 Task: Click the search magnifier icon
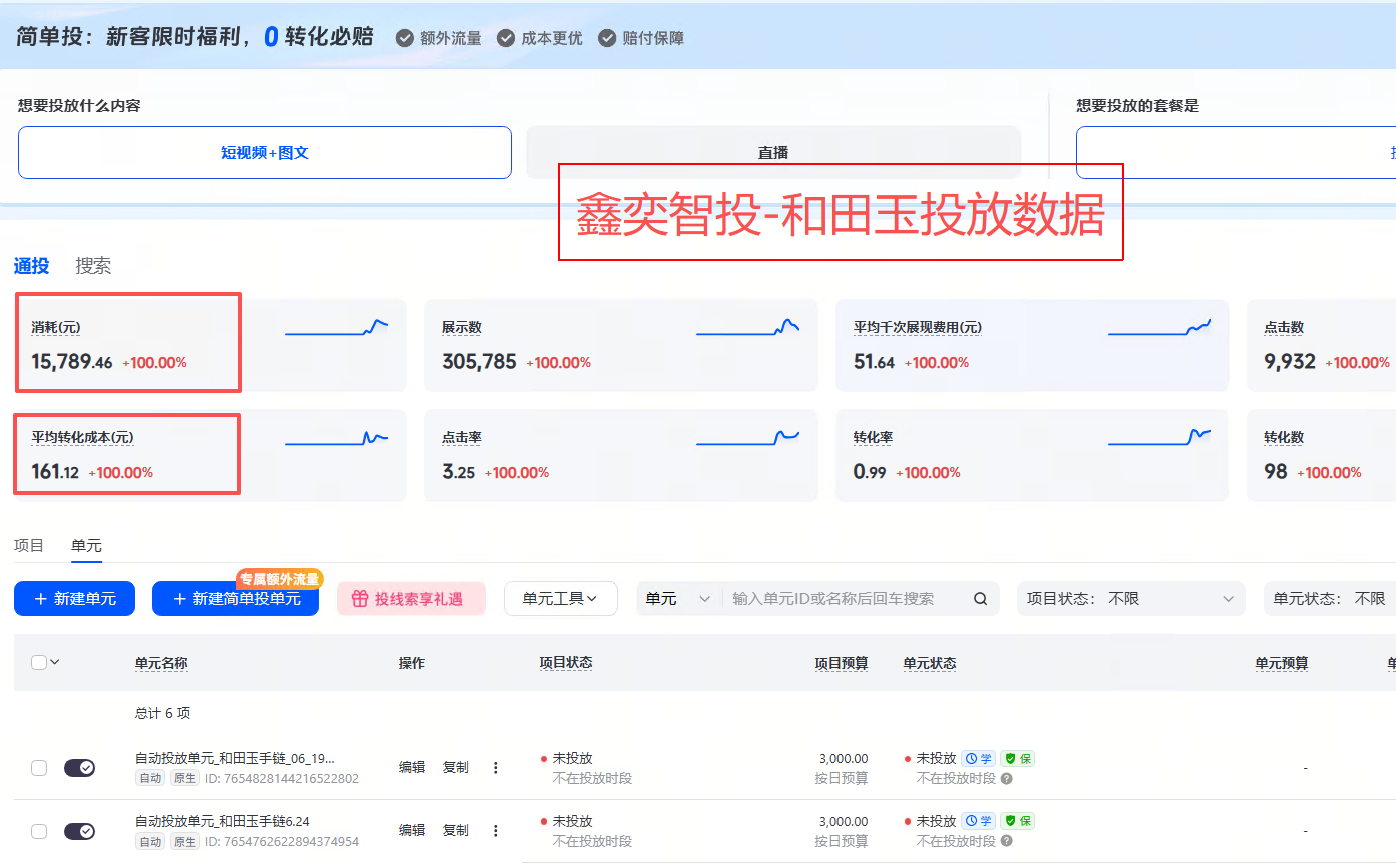pyautogui.click(x=980, y=599)
